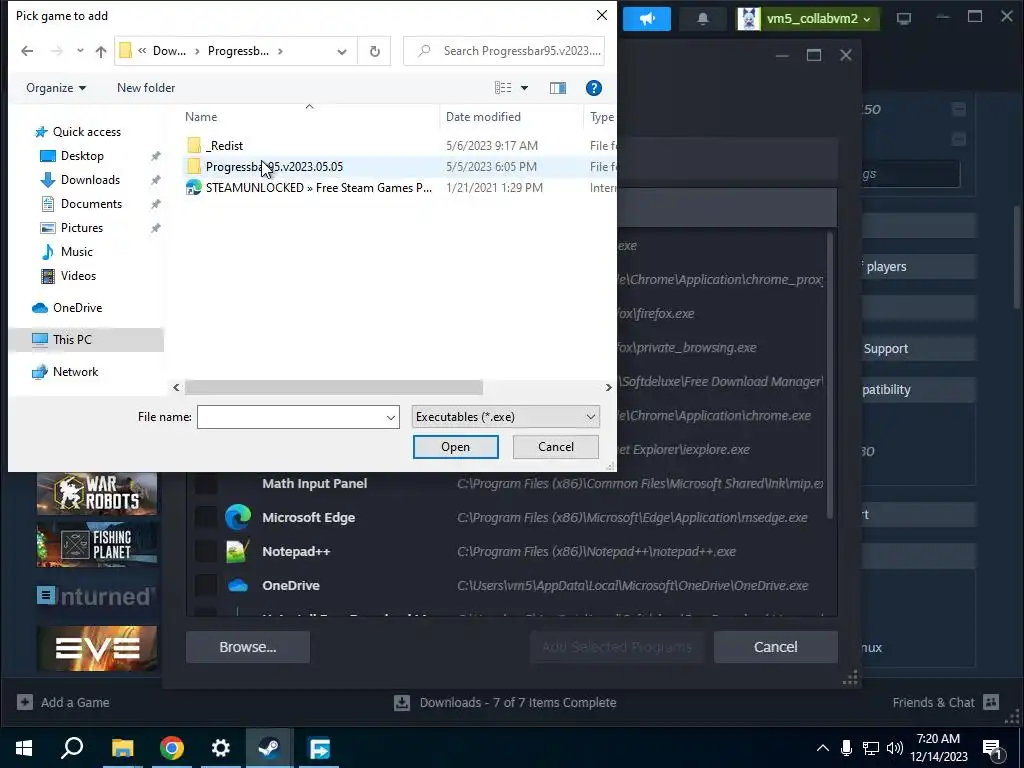Open Downloads in navigation pane

pyautogui.click(x=90, y=180)
